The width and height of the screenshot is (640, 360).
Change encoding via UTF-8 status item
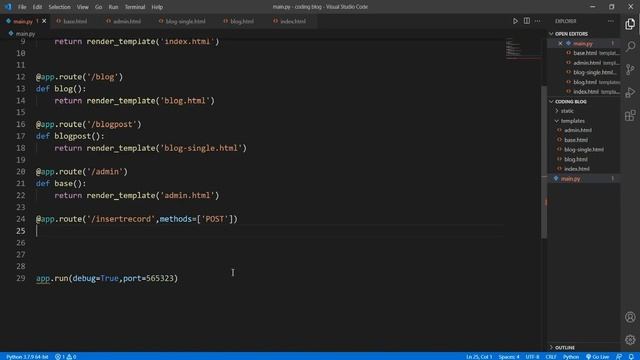point(532,357)
